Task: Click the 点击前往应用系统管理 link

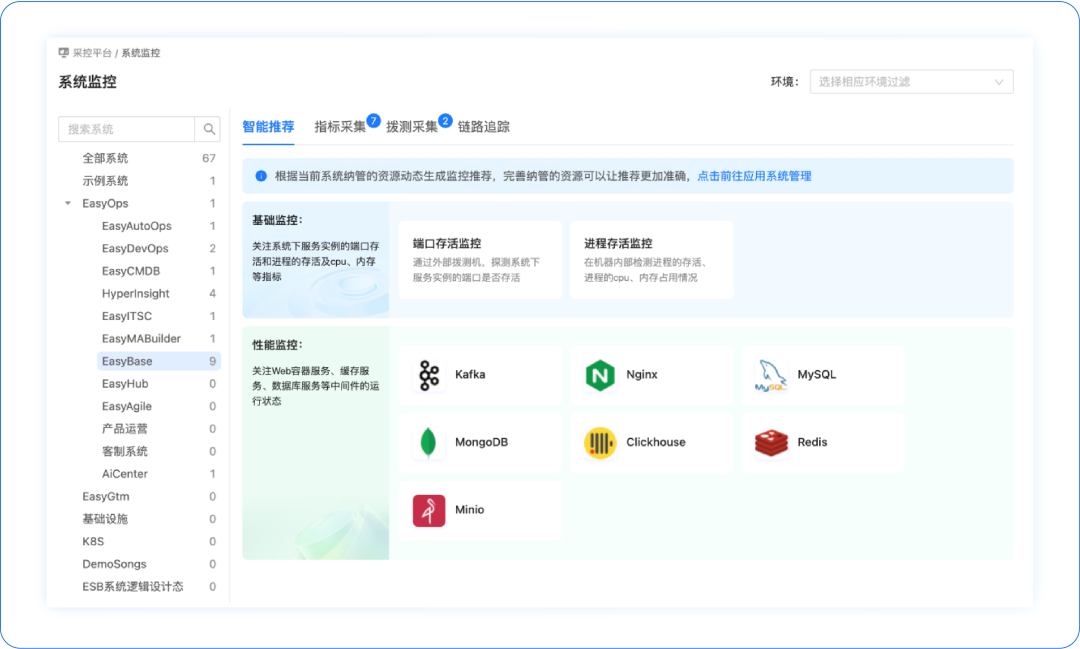Action: 754,176
